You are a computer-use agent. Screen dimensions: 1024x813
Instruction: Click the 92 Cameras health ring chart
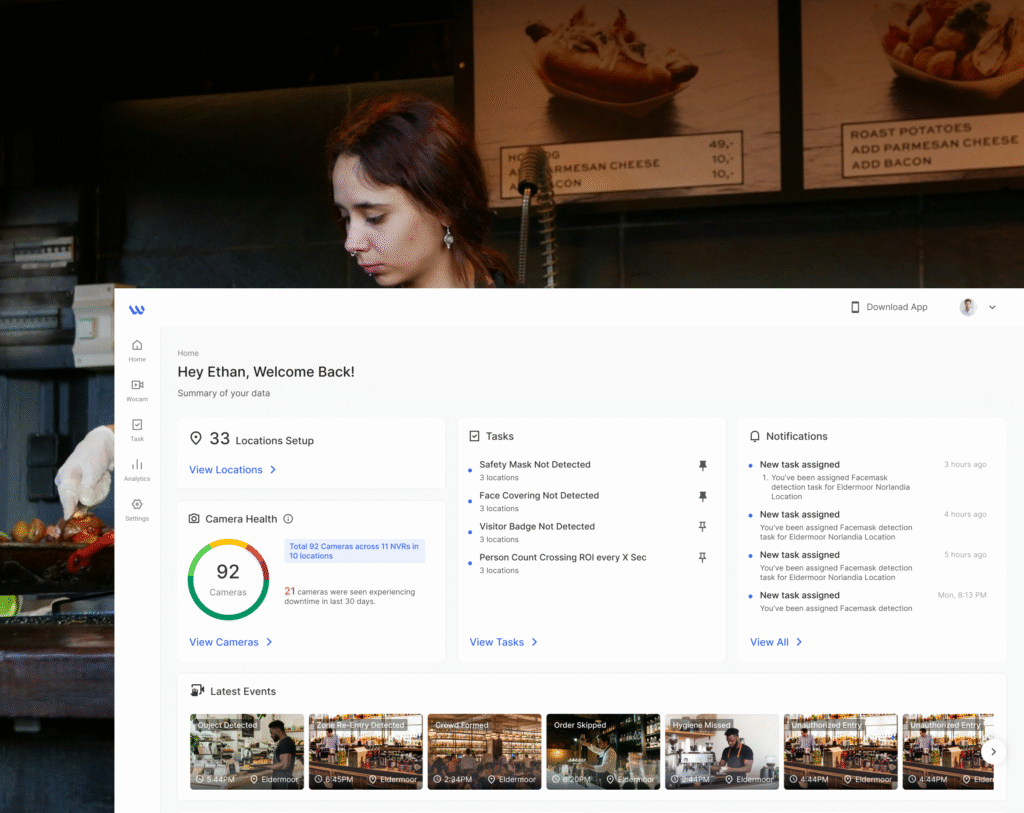[228, 579]
